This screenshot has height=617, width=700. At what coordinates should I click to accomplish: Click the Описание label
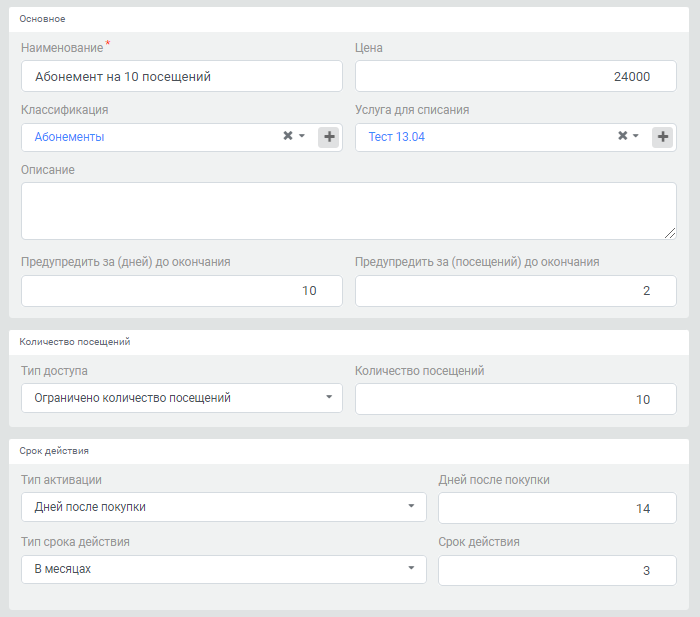point(48,170)
